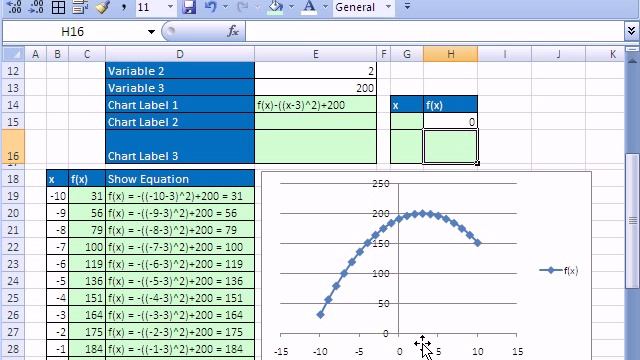Open the Fill Color dropdown arrow
Image resolution: width=640 pixels, height=360 pixels.
click(291, 7)
